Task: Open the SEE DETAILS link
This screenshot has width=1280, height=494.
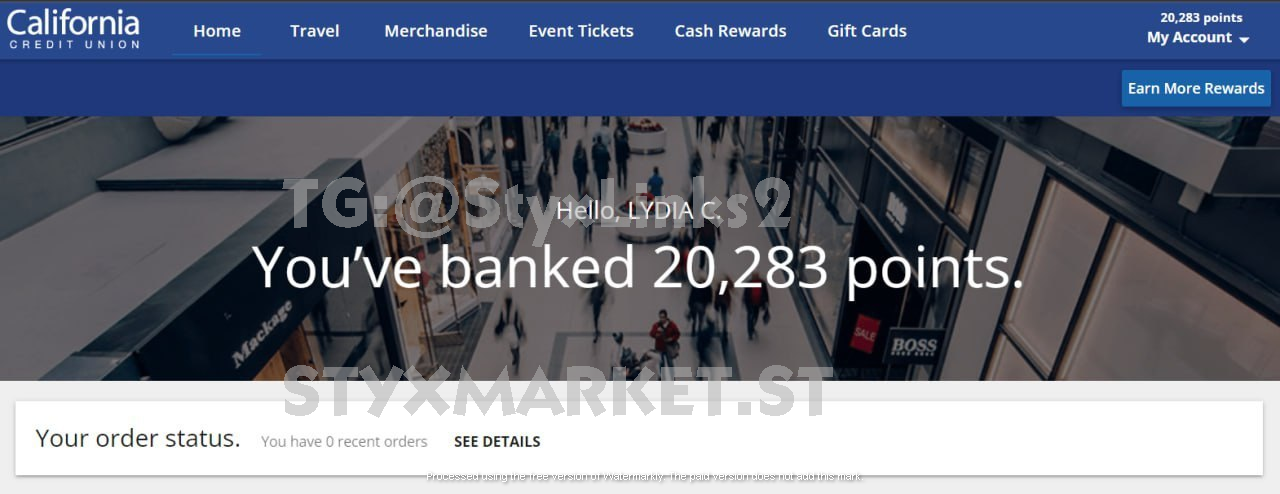Action: click(497, 441)
